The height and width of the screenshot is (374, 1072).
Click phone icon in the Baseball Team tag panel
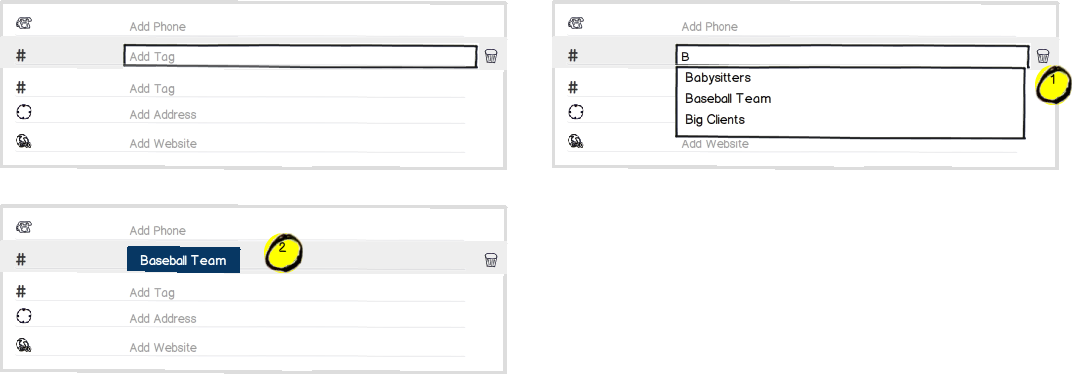[24, 227]
